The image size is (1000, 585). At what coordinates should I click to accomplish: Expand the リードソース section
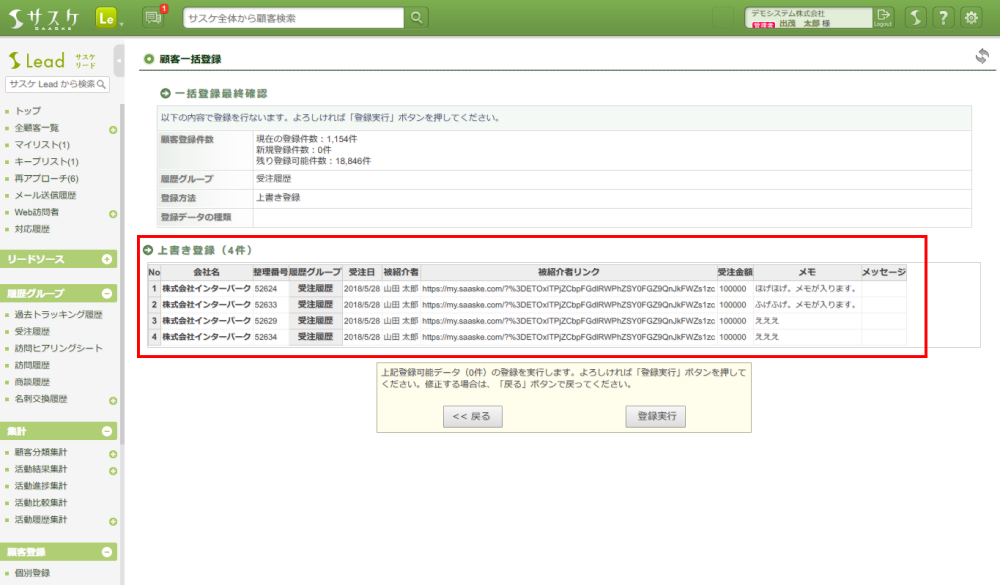point(107,259)
